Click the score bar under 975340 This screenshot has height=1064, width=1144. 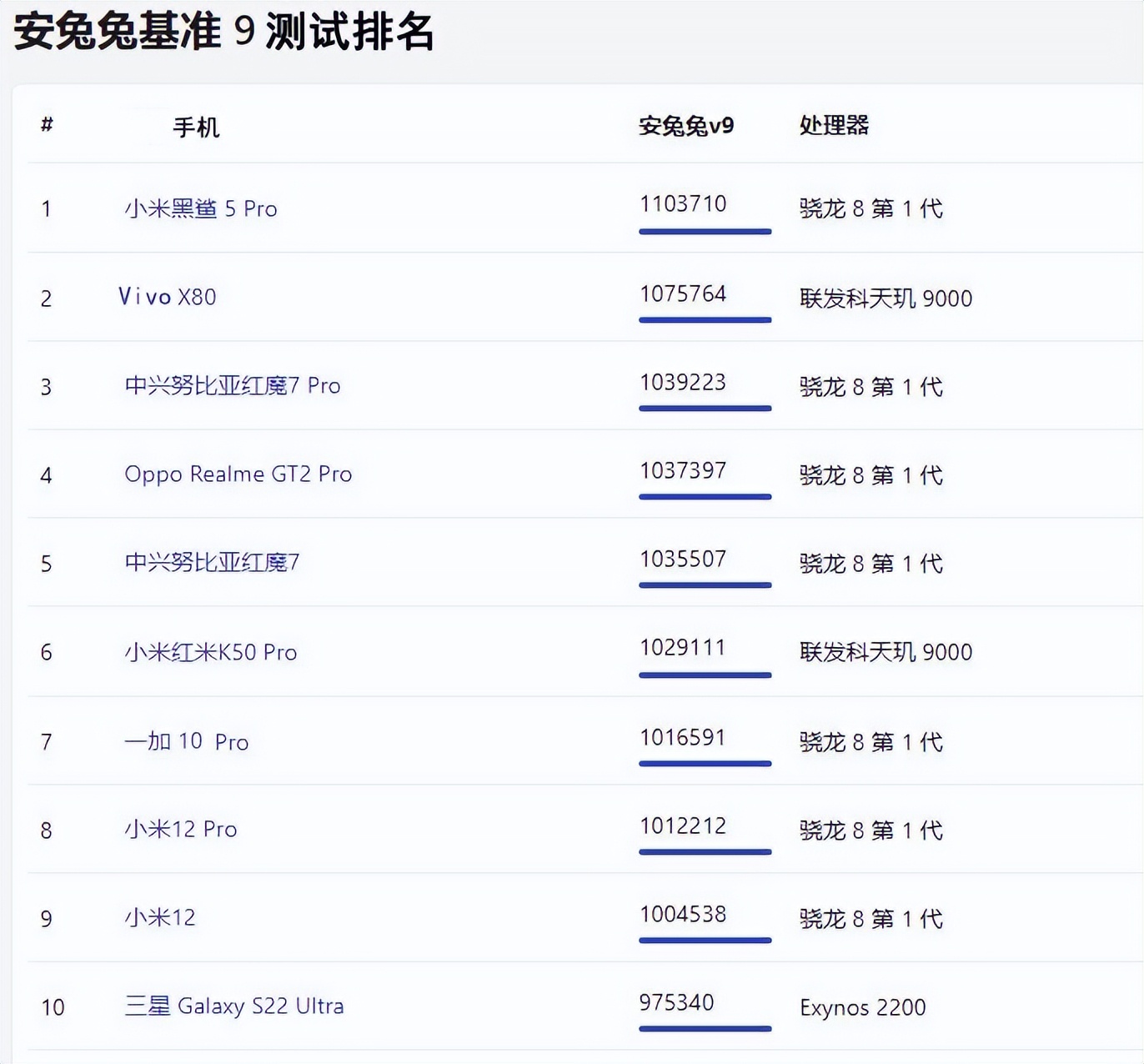(x=705, y=1029)
